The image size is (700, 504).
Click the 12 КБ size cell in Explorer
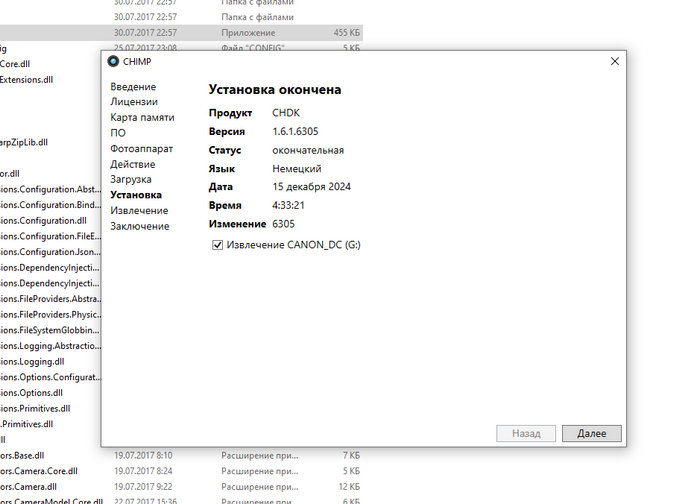[x=349, y=487]
